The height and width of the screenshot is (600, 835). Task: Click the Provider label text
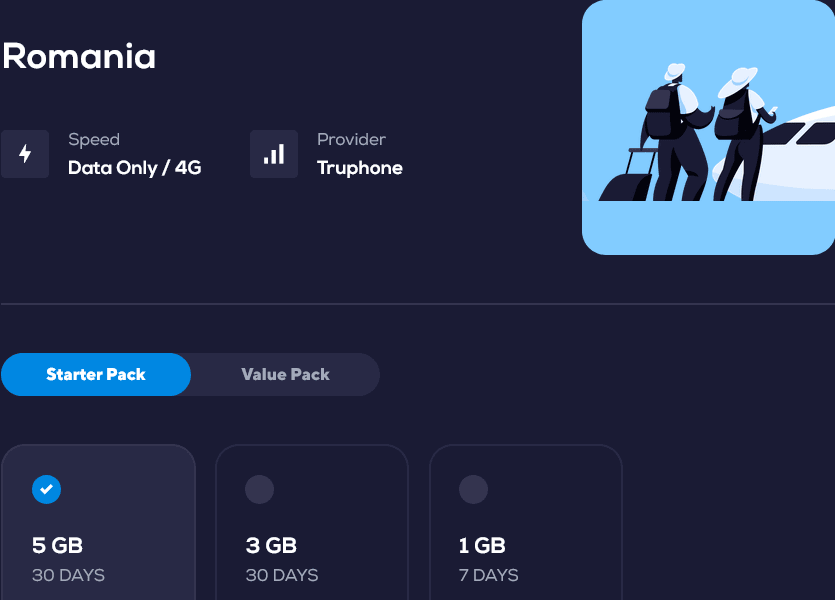pyautogui.click(x=351, y=140)
